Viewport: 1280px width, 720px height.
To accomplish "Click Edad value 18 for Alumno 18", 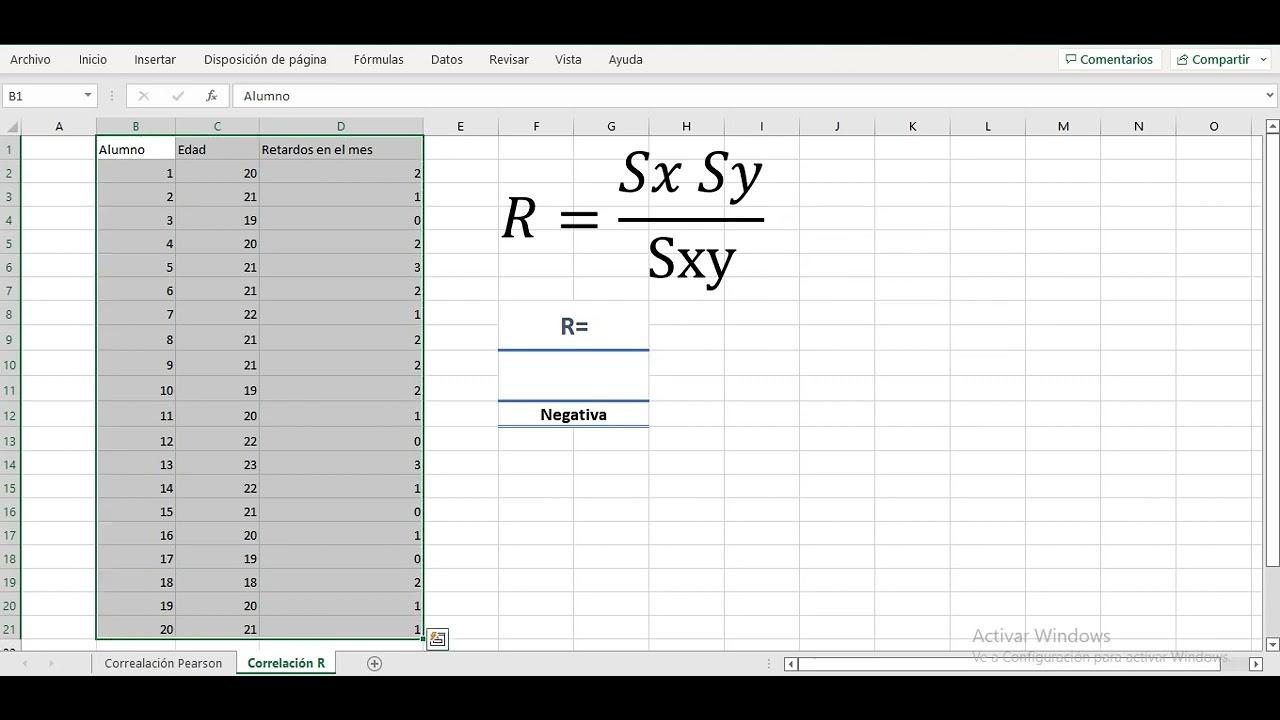I will [217, 582].
